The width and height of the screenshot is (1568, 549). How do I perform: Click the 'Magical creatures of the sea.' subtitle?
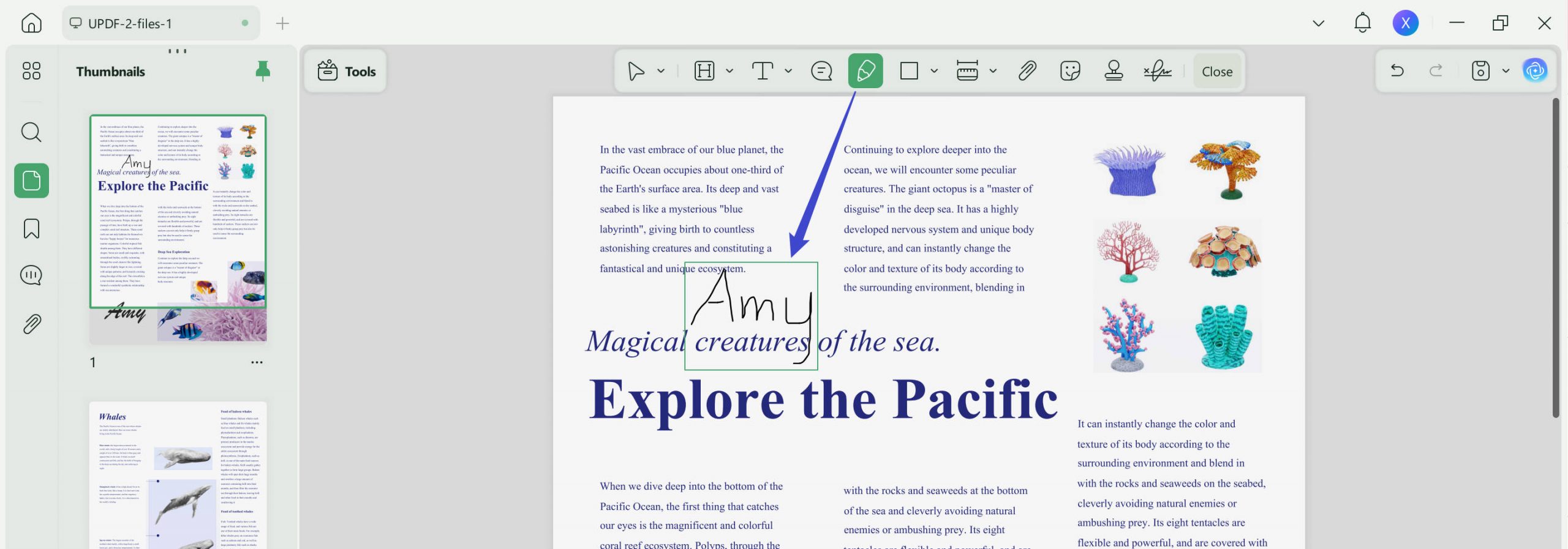763,342
